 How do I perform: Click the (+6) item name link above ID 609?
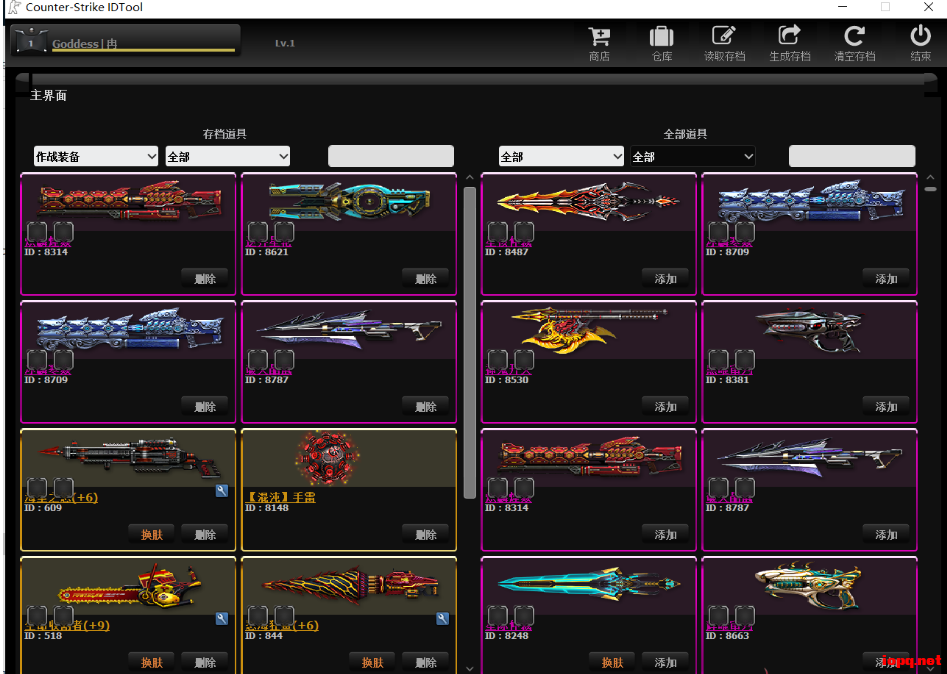point(61,497)
